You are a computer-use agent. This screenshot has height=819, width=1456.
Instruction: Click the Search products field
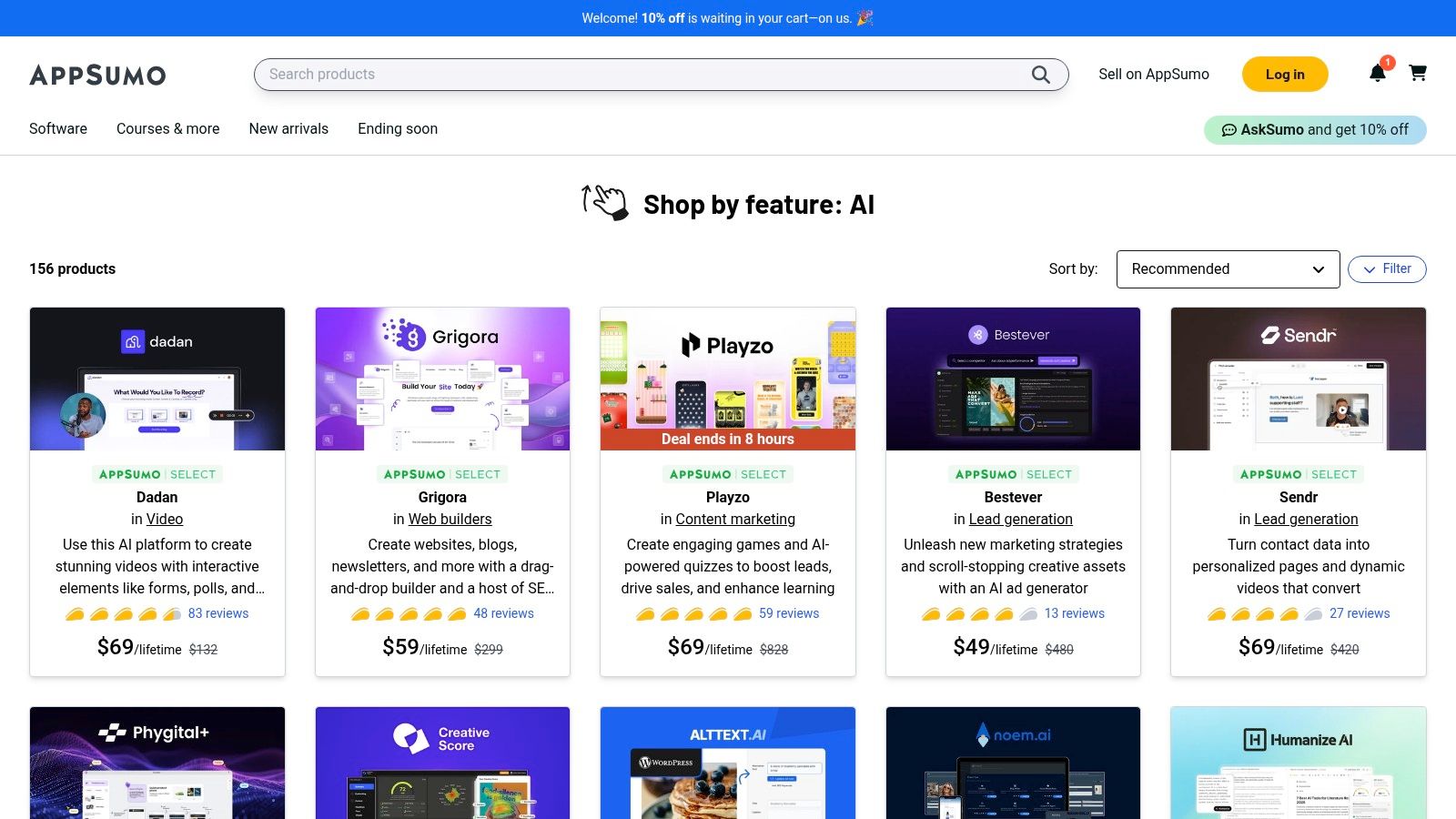[661, 75]
